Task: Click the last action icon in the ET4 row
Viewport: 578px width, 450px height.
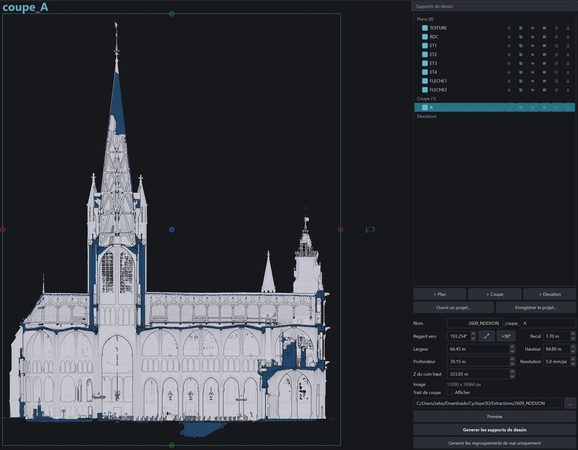Action: coord(568,72)
